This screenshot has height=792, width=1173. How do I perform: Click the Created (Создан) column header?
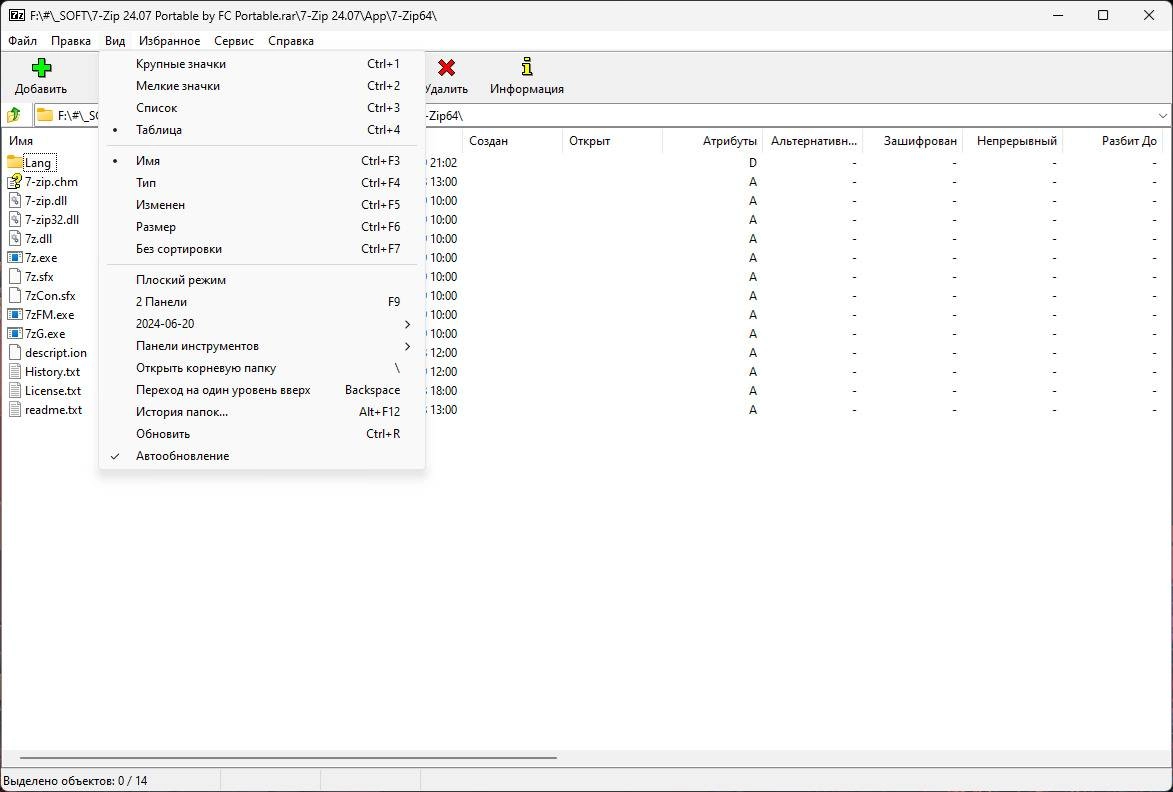click(512, 141)
